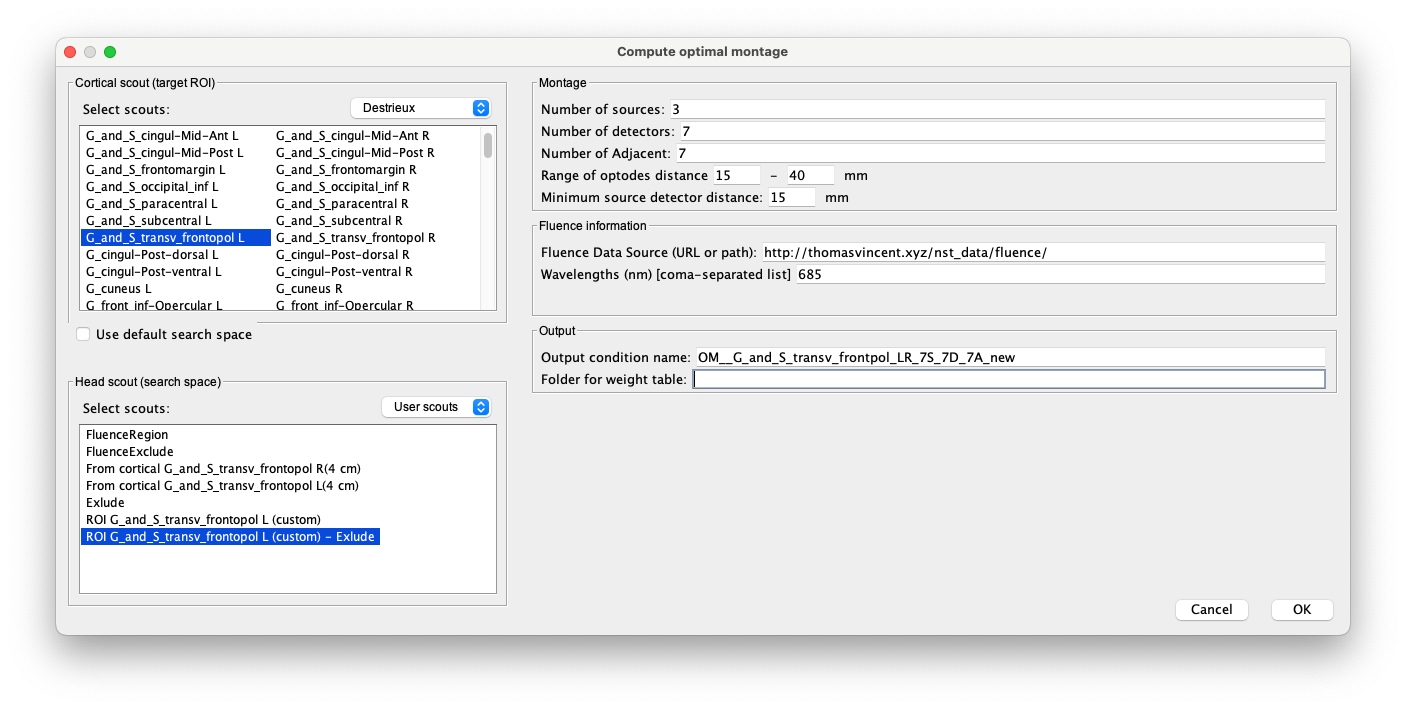Select scout G_and_S_cingul-Mid-Post R

click(x=355, y=153)
